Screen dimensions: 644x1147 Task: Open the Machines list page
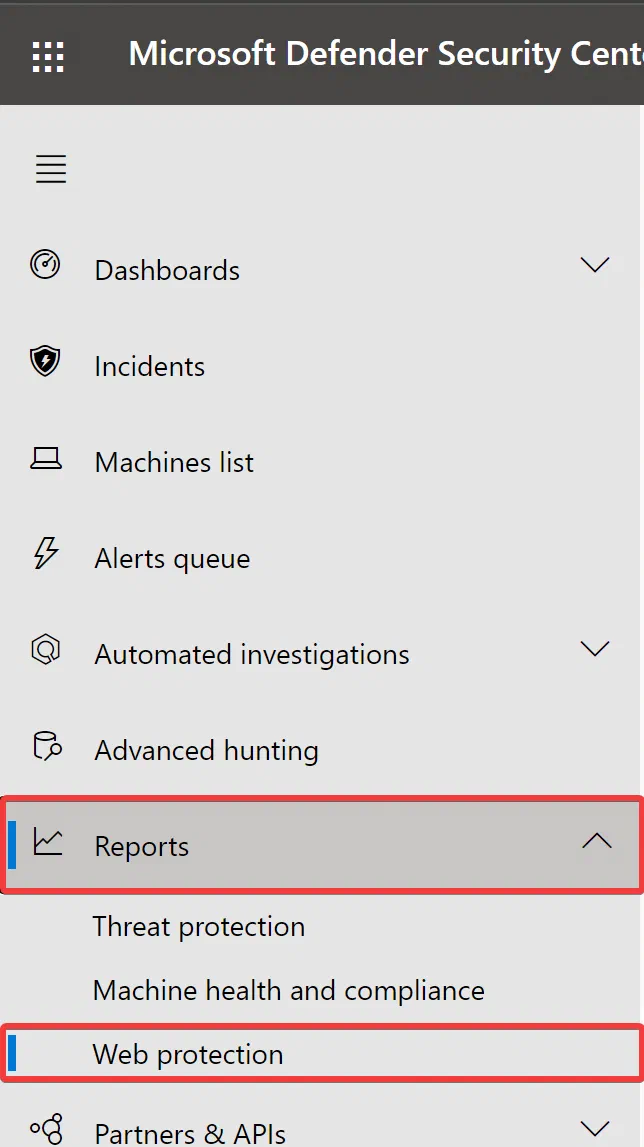(x=174, y=462)
